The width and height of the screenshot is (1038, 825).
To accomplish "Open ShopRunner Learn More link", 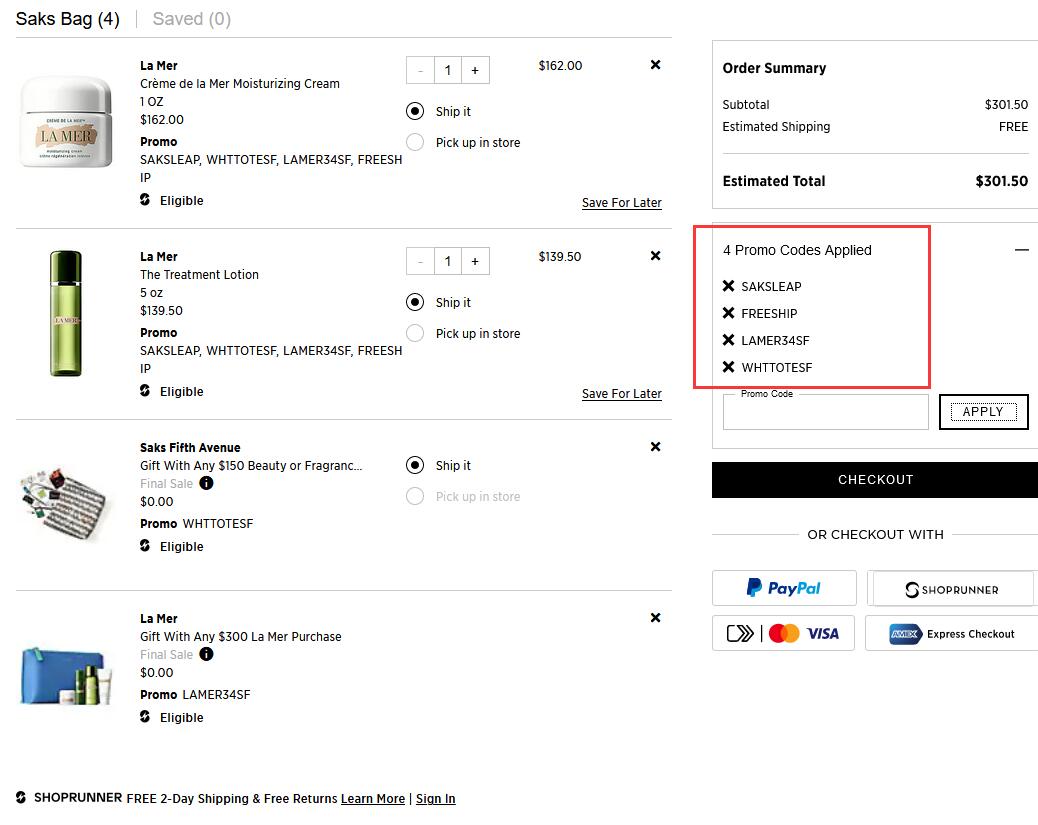I will coord(373,799).
